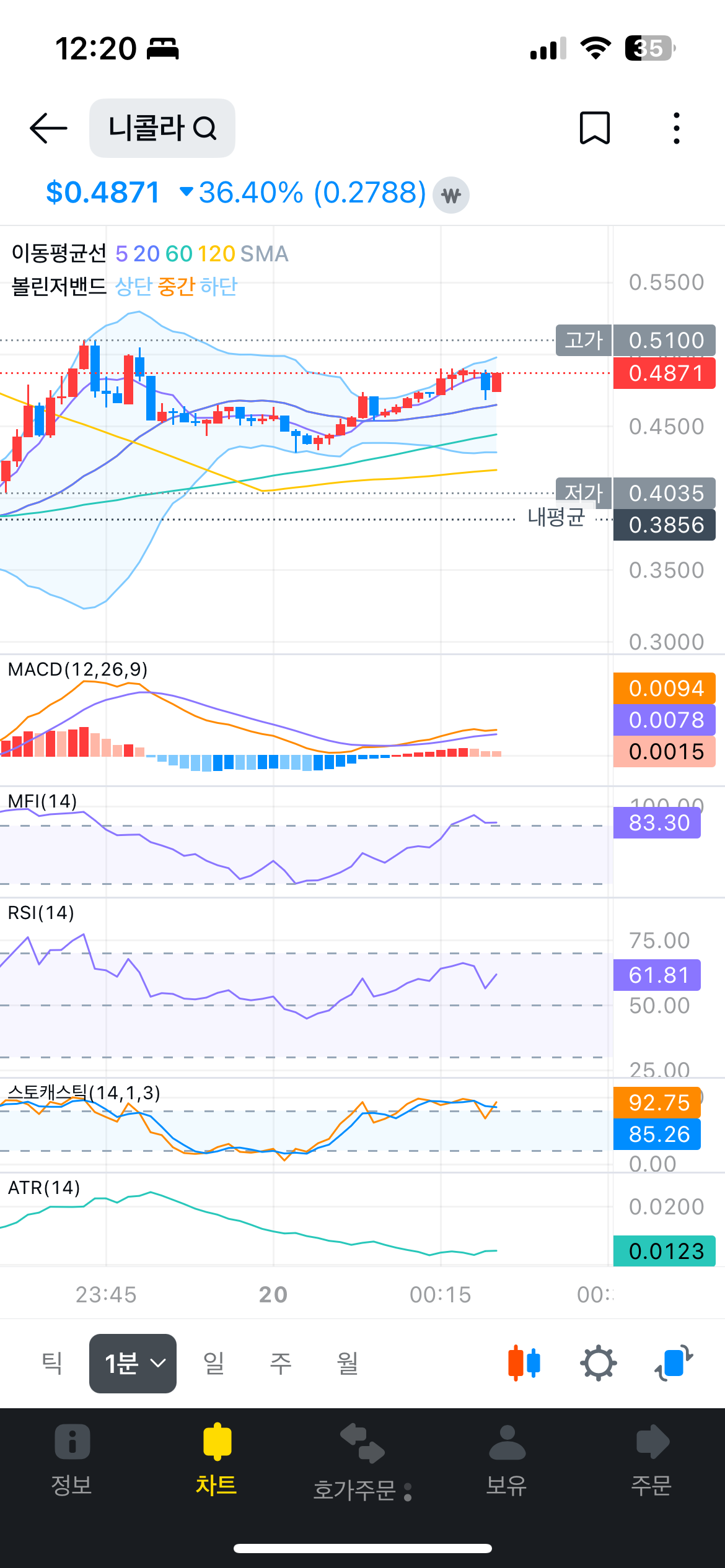Go to the 주문 tab
The image size is (725, 1568).
[652, 1460]
